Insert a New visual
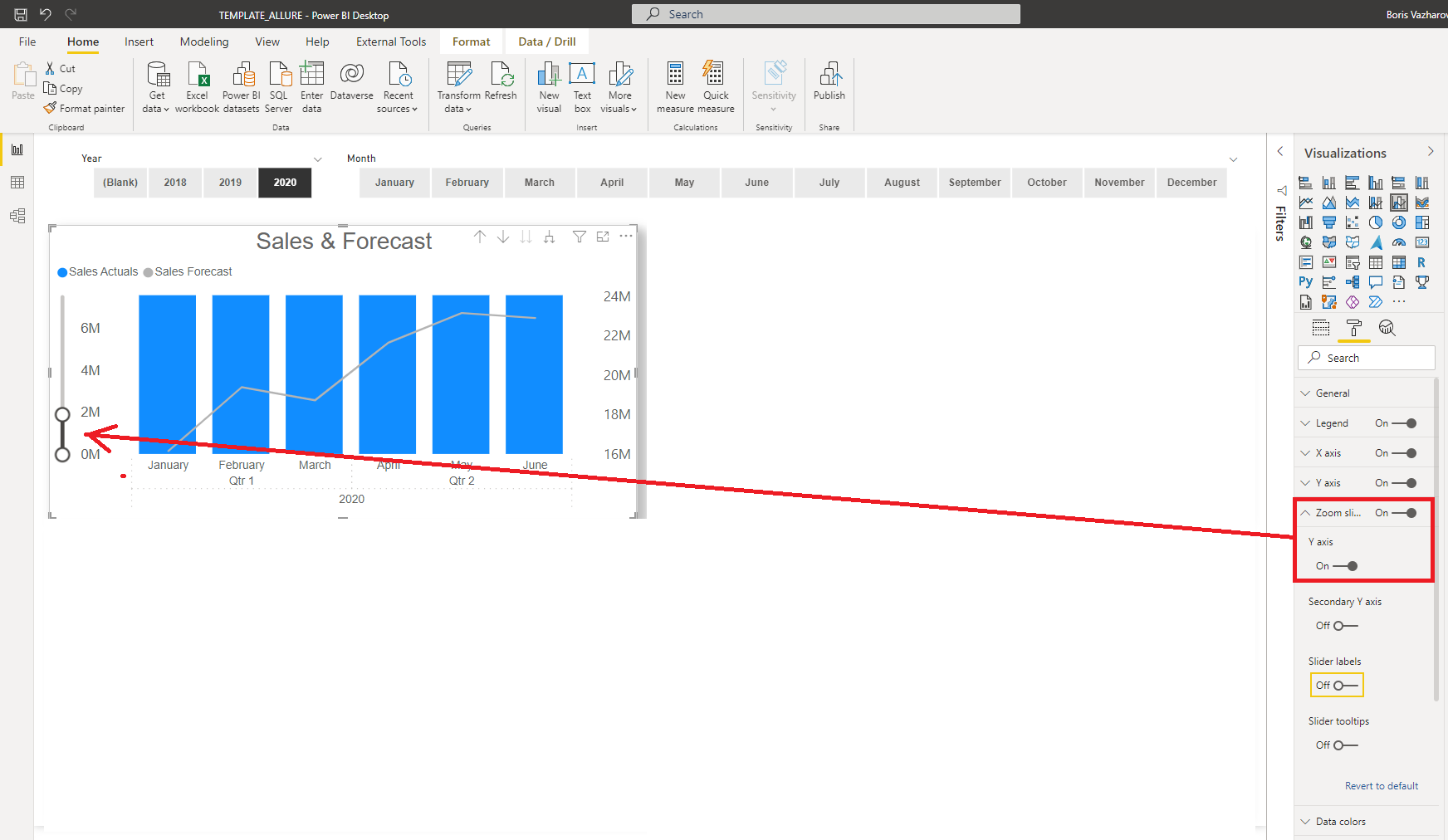The width and height of the screenshot is (1448, 840). coord(549,87)
